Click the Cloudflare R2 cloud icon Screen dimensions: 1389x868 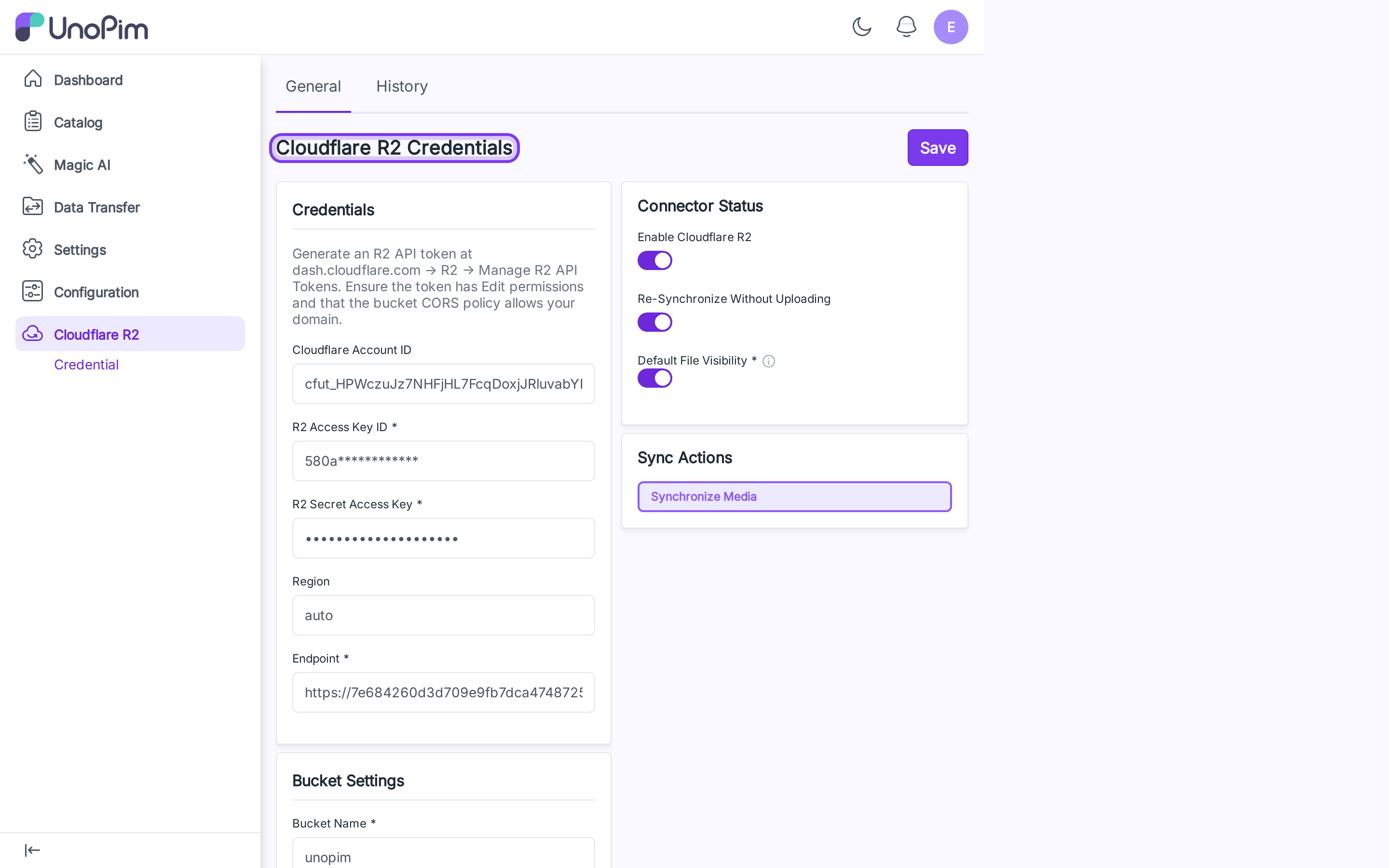point(33,334)
